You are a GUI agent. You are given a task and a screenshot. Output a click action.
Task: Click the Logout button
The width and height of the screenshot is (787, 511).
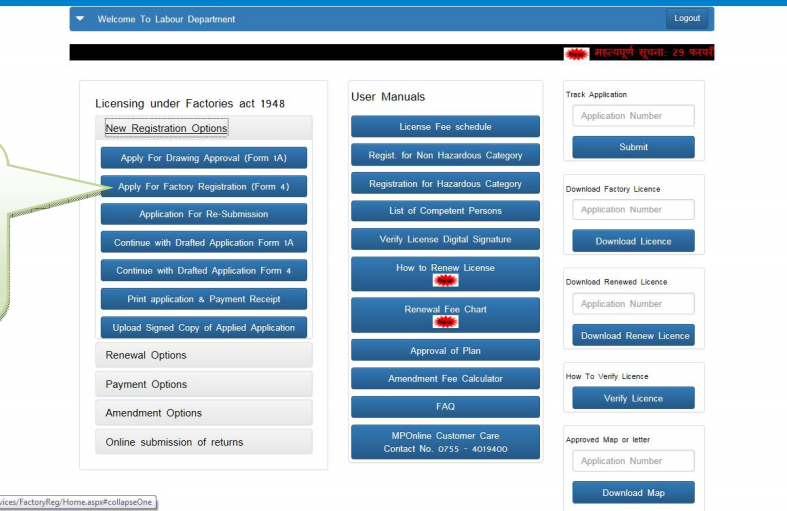(x=687, y=19)
